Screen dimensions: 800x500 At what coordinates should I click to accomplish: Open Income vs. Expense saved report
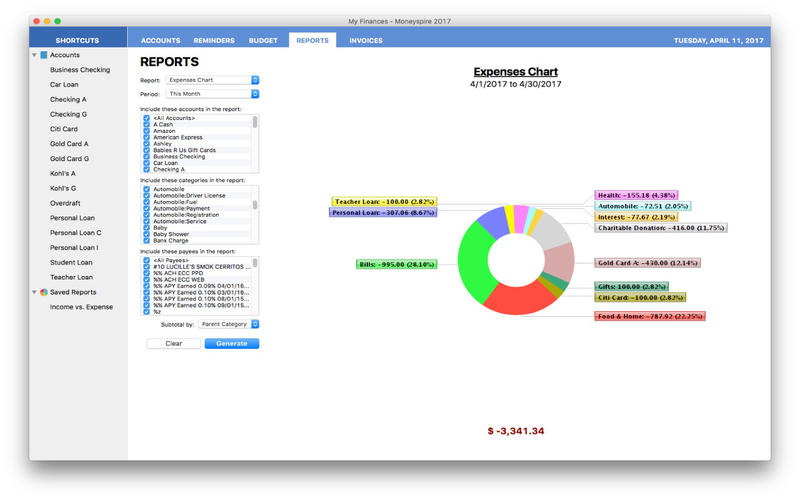tap(81, 307)
